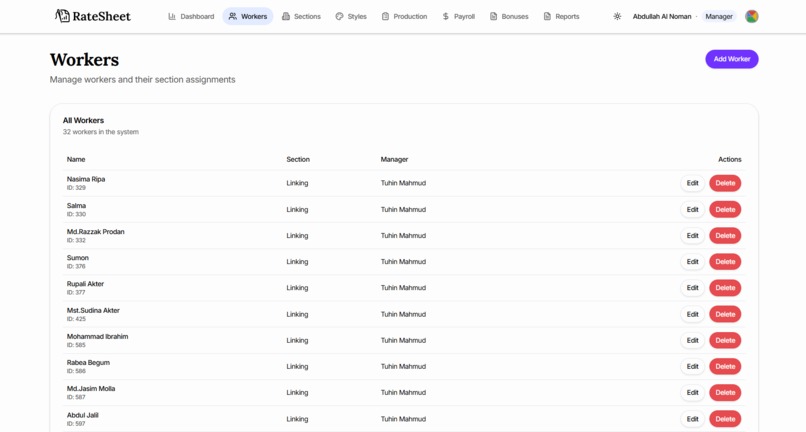Click the Production clipboard icon
Viewport: 806px width, 432px height.
coord(385,16)
